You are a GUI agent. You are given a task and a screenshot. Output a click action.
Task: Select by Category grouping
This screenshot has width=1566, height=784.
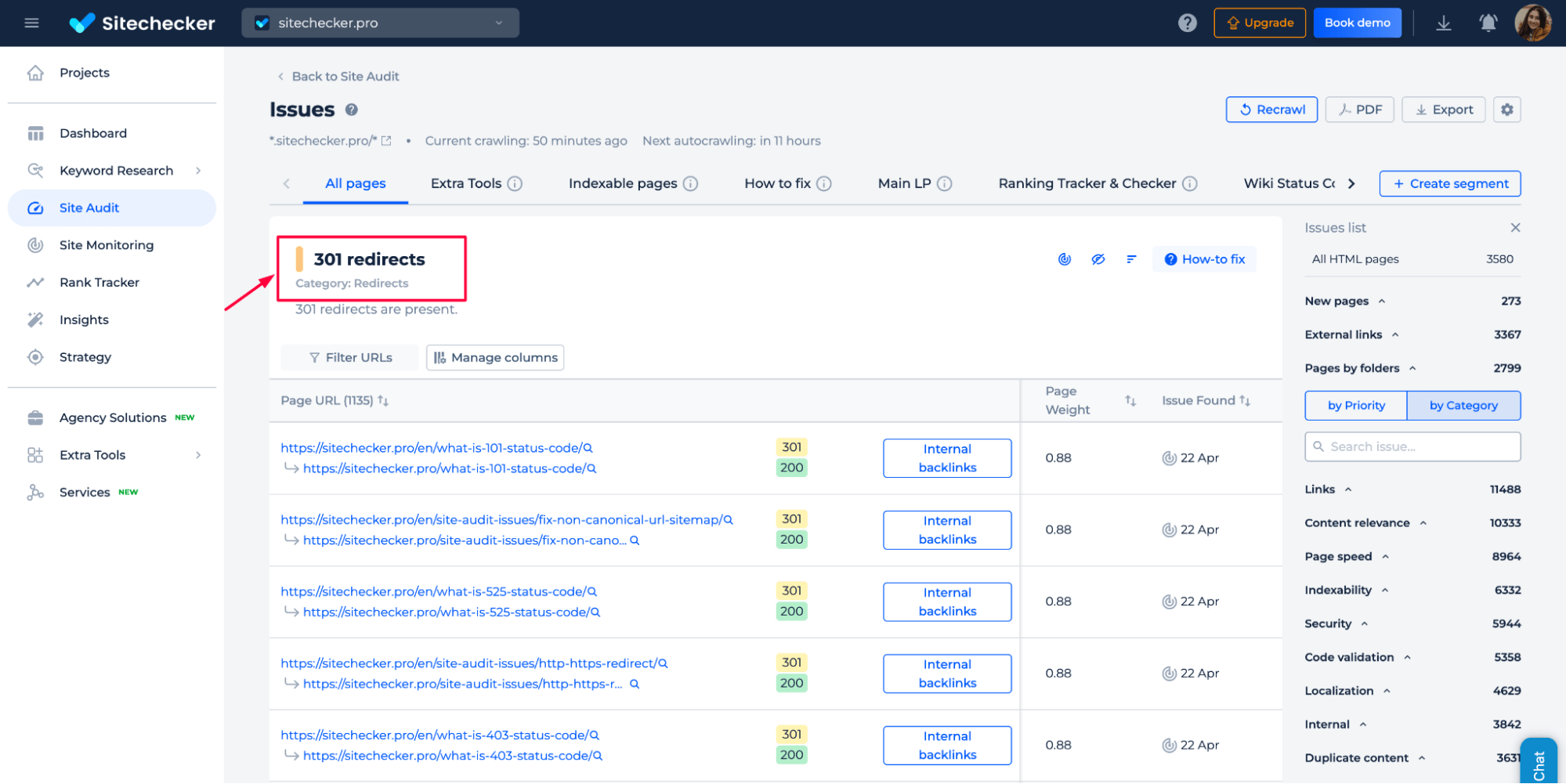point(1463,406)
